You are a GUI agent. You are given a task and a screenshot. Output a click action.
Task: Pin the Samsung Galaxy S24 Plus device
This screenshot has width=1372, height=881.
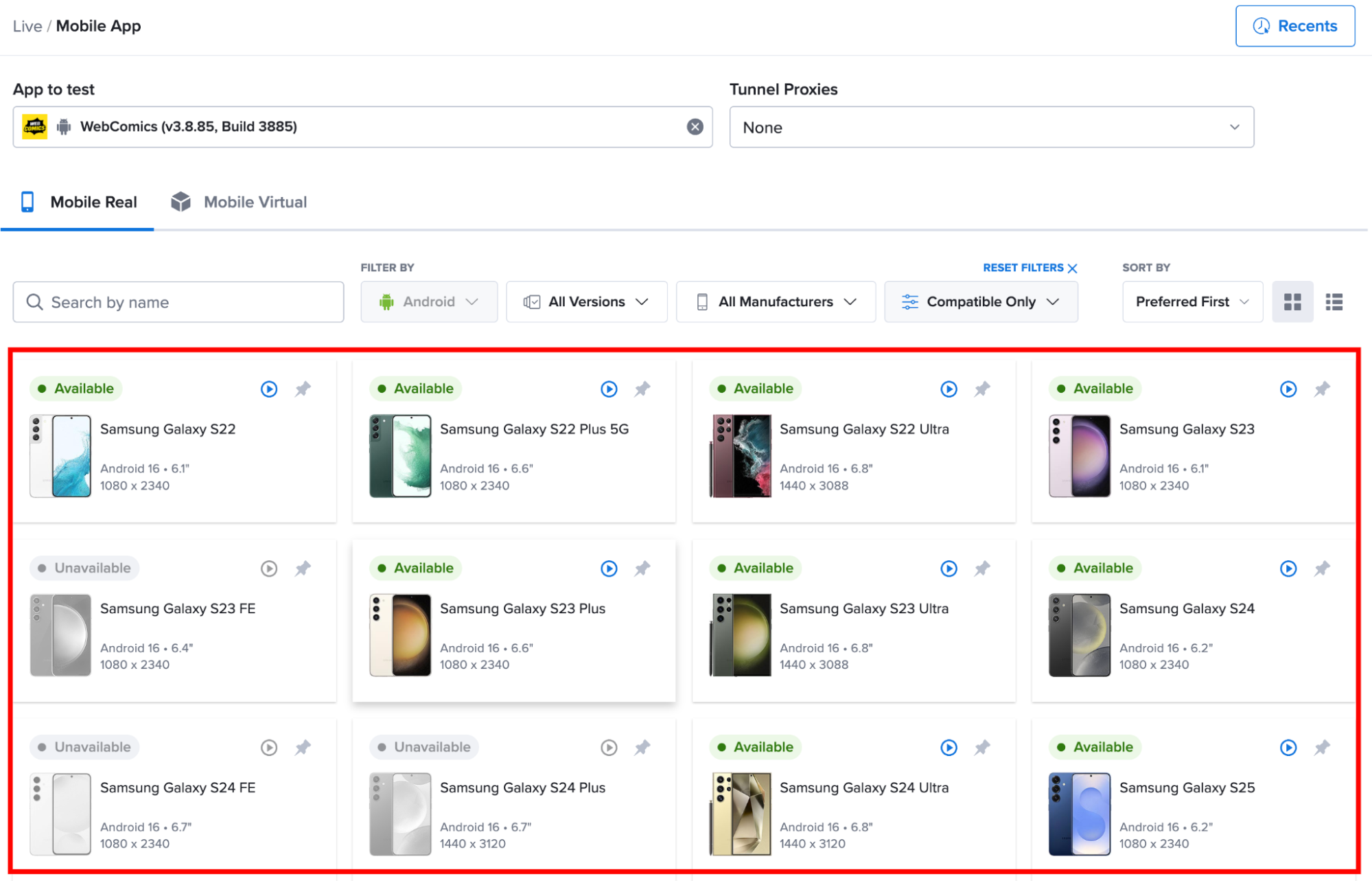(x=642, y=748)
